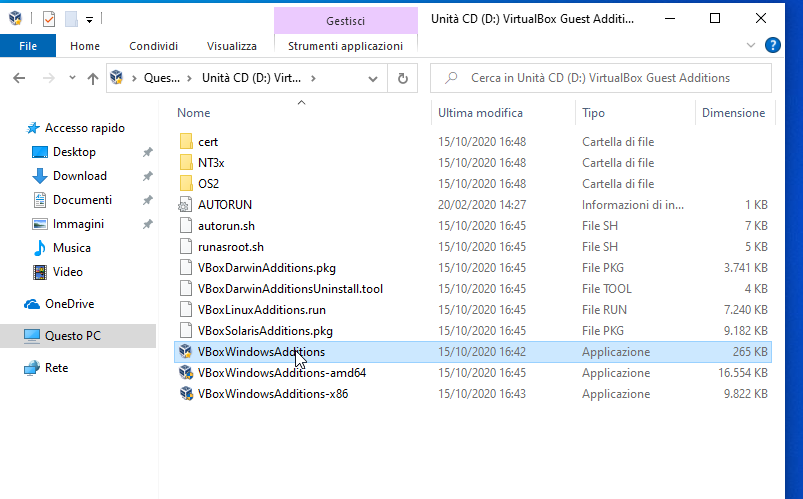Click the Properties quick access toolbar icon
The height and width of the screenshot is (499, 803).
coord(49,19)
